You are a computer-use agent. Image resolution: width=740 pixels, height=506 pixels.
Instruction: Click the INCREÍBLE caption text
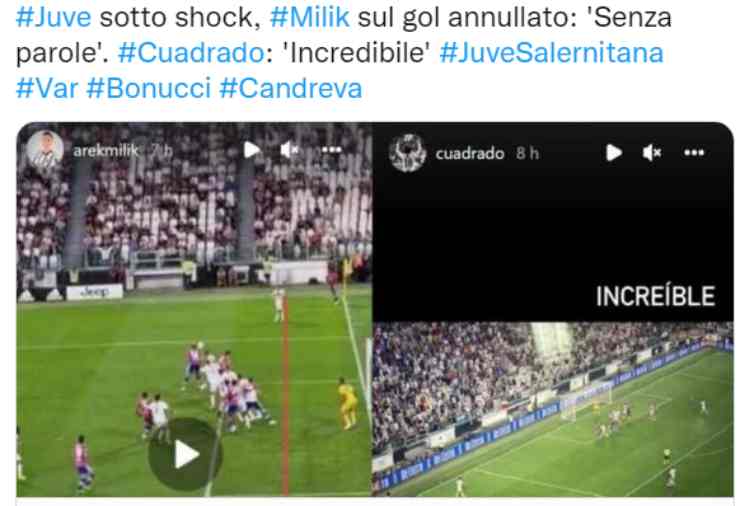pyautogui.click(x=656, y=296)
